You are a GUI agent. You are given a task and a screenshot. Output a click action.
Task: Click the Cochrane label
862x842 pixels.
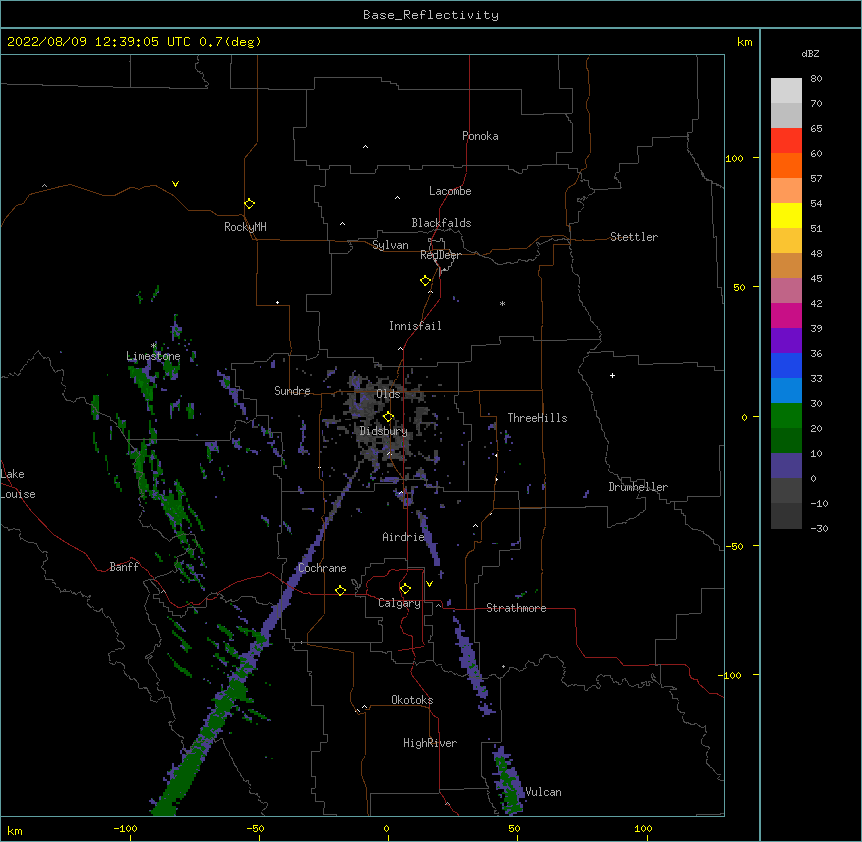322,568
